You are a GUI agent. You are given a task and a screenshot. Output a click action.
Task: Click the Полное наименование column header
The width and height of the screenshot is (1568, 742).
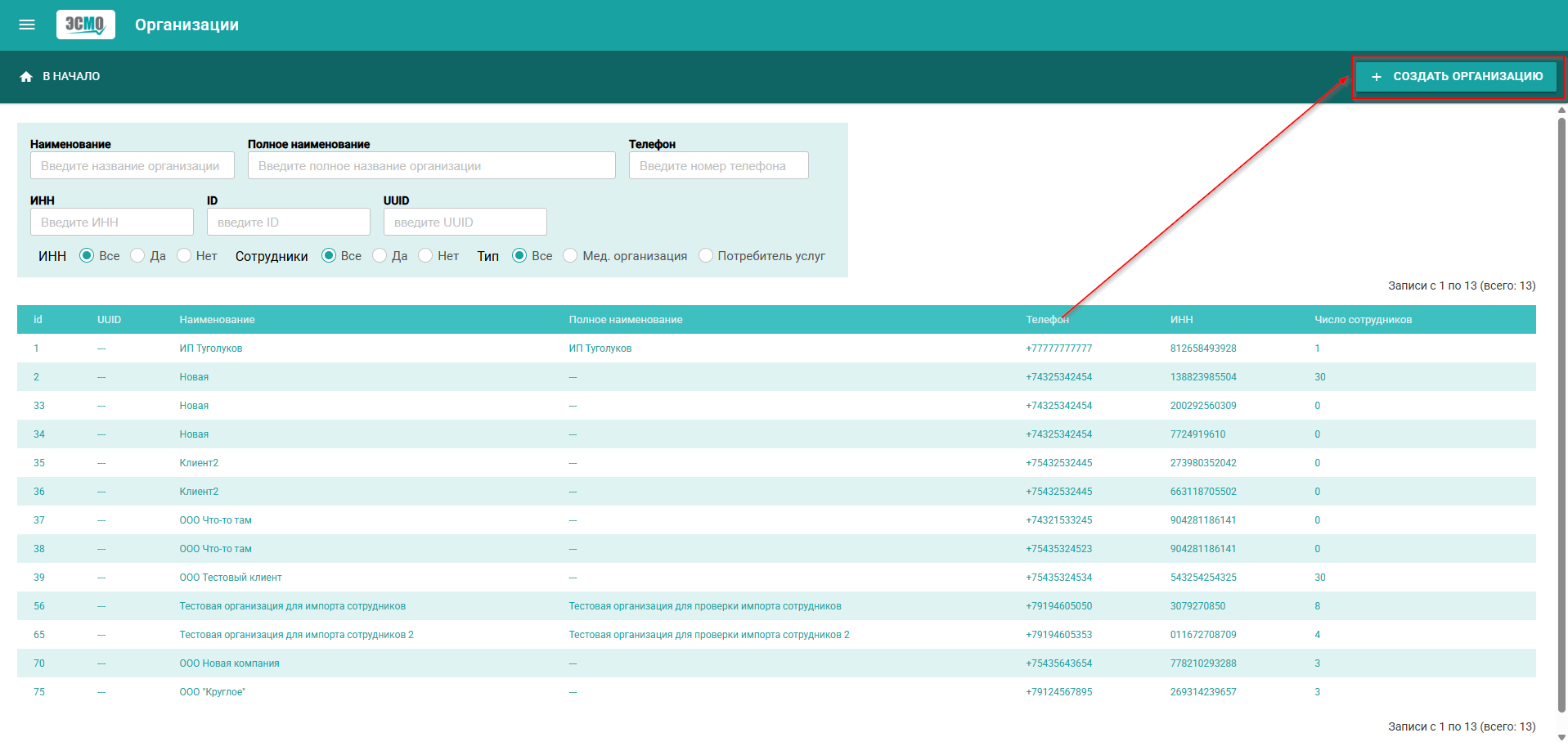pos(626,319)
